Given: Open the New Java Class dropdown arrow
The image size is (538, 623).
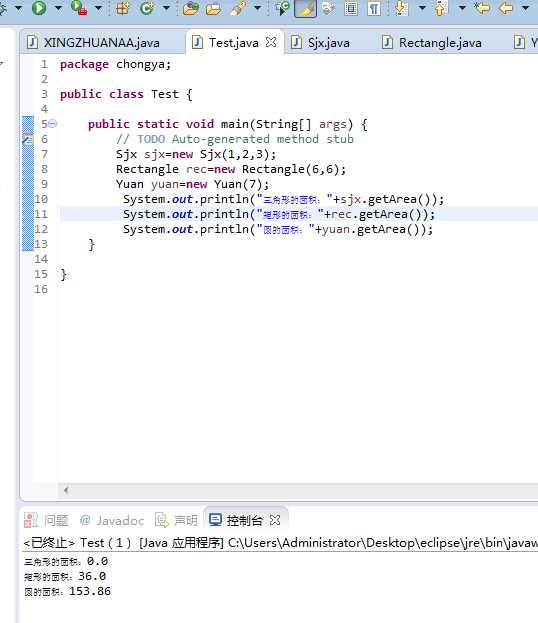Looking at the screenshot, I should click(166, 8).
